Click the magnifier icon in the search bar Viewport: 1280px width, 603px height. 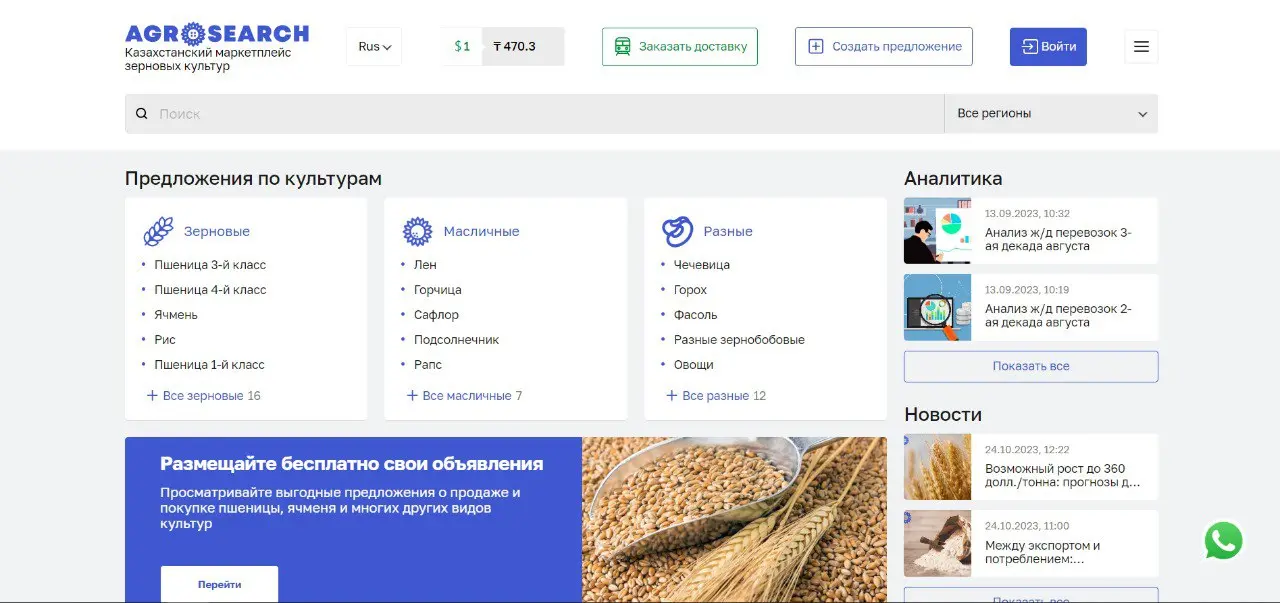click(141, 113)
